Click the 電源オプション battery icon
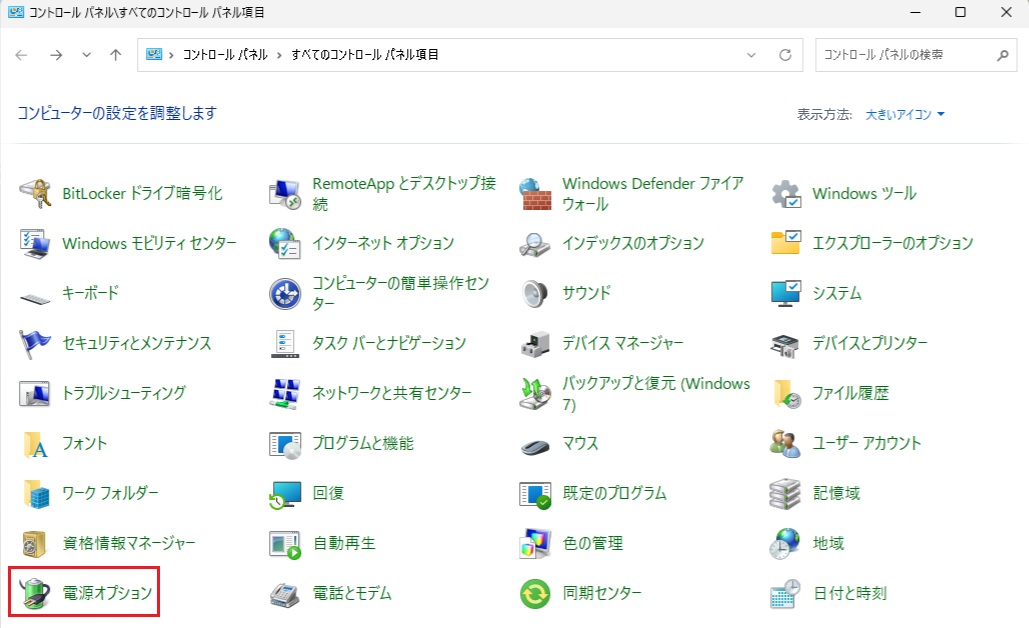The height and width of the screenshot is (628, 1029). point(35,593)
